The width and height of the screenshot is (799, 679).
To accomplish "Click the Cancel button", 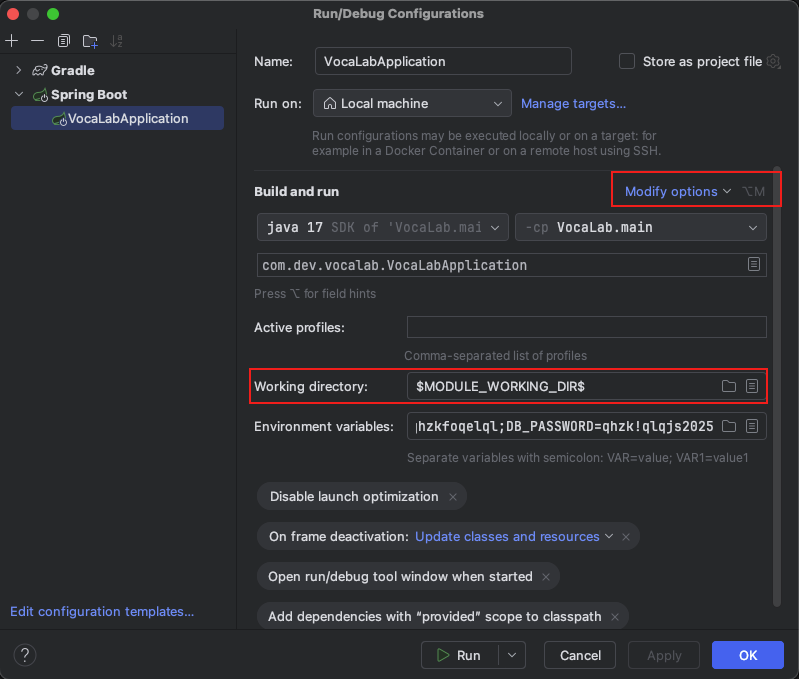I will tap(580, 655).
